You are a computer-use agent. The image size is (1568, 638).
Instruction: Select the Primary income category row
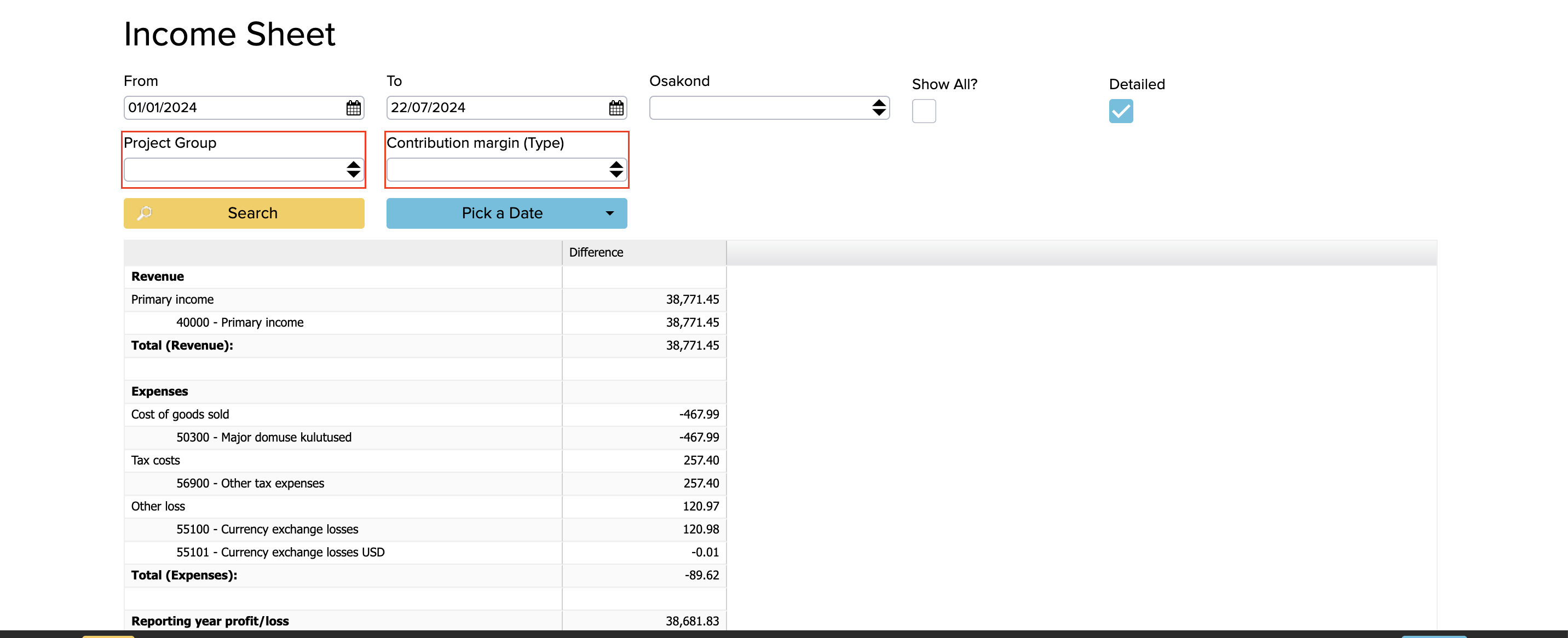pos(425,300)
